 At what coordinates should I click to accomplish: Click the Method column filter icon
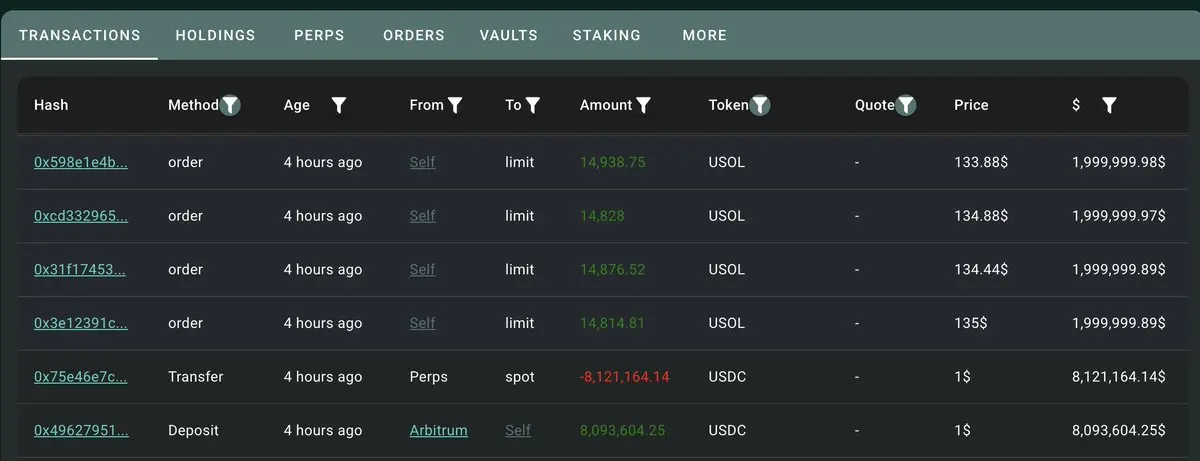(x=230, y=105)
